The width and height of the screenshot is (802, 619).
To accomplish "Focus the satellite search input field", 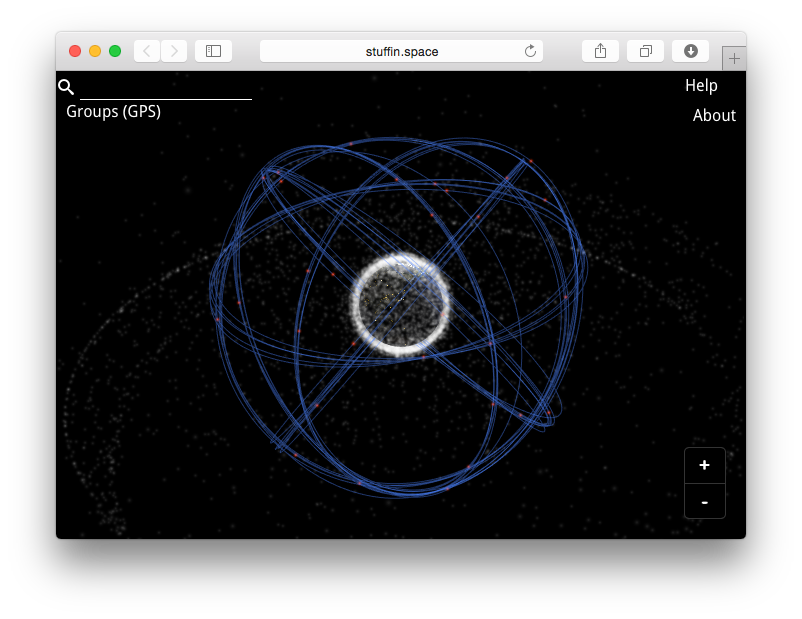I will point(165,88).
